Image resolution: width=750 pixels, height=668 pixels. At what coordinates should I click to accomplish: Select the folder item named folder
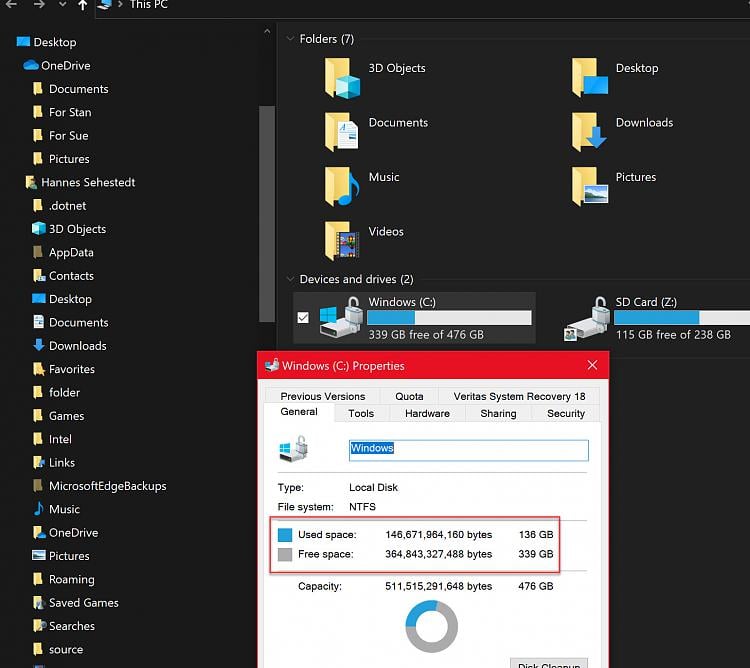64,392
